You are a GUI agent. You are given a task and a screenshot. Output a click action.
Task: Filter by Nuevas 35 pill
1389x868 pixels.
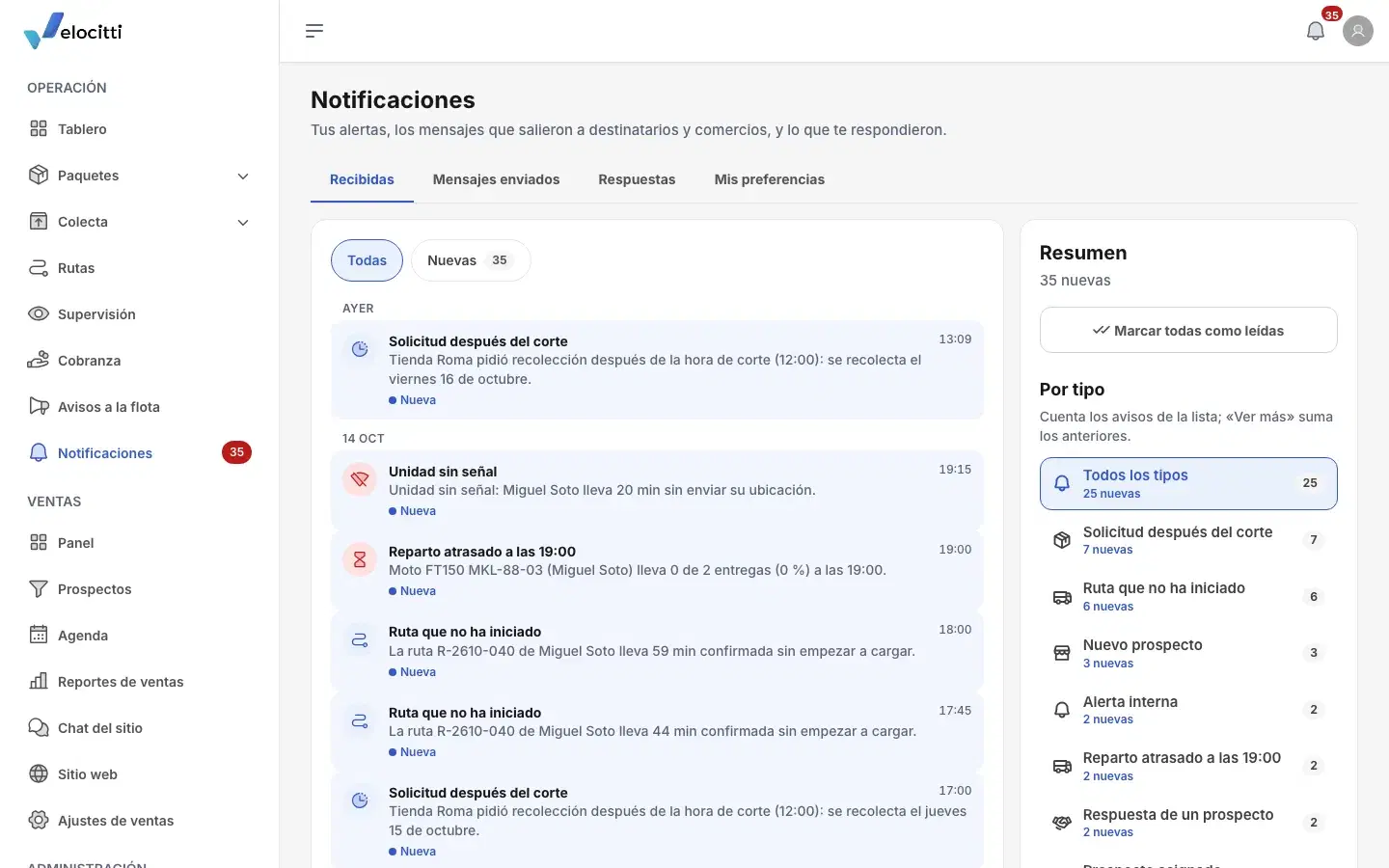[x=471, y=260]
